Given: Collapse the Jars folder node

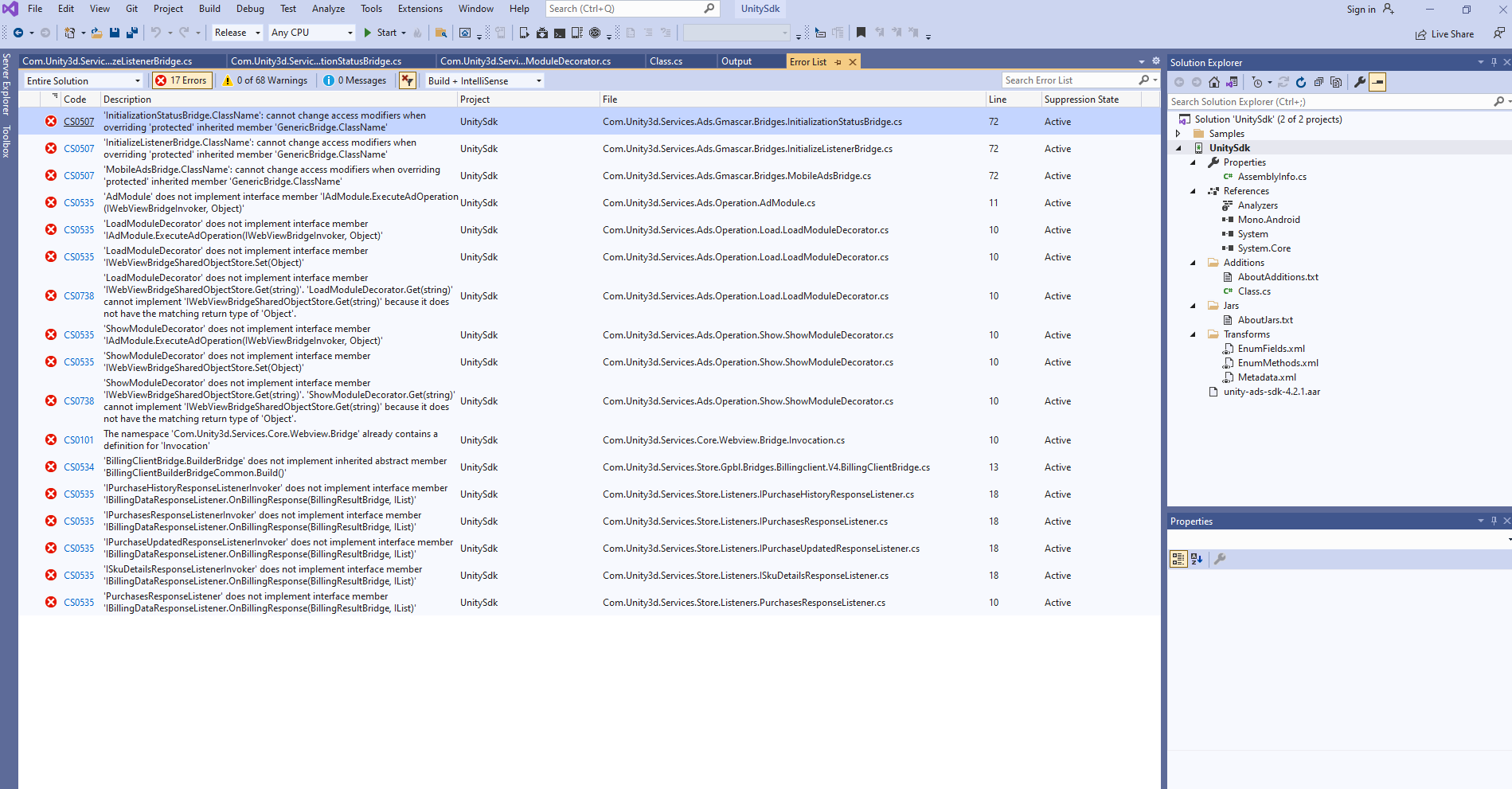Looking at the screenshot, I should pyautogui.click(x=1193, y=306).
